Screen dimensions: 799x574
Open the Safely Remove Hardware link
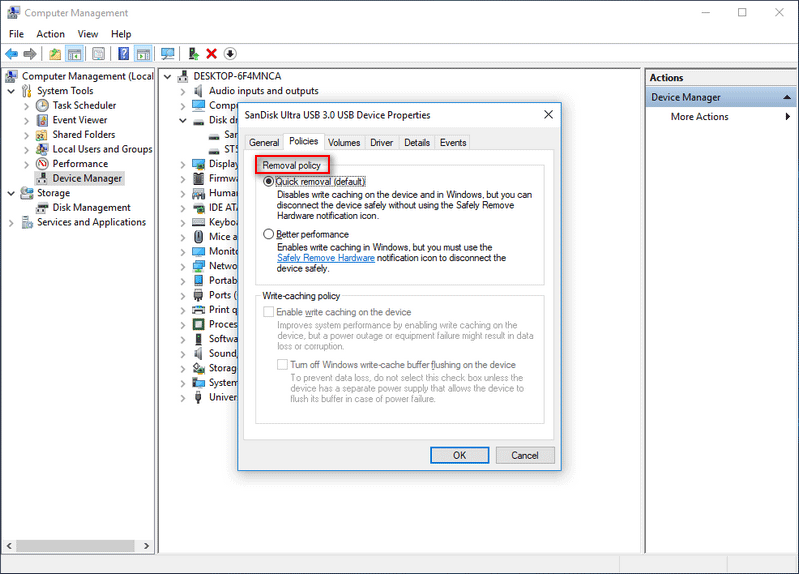(x=326, y=258)
